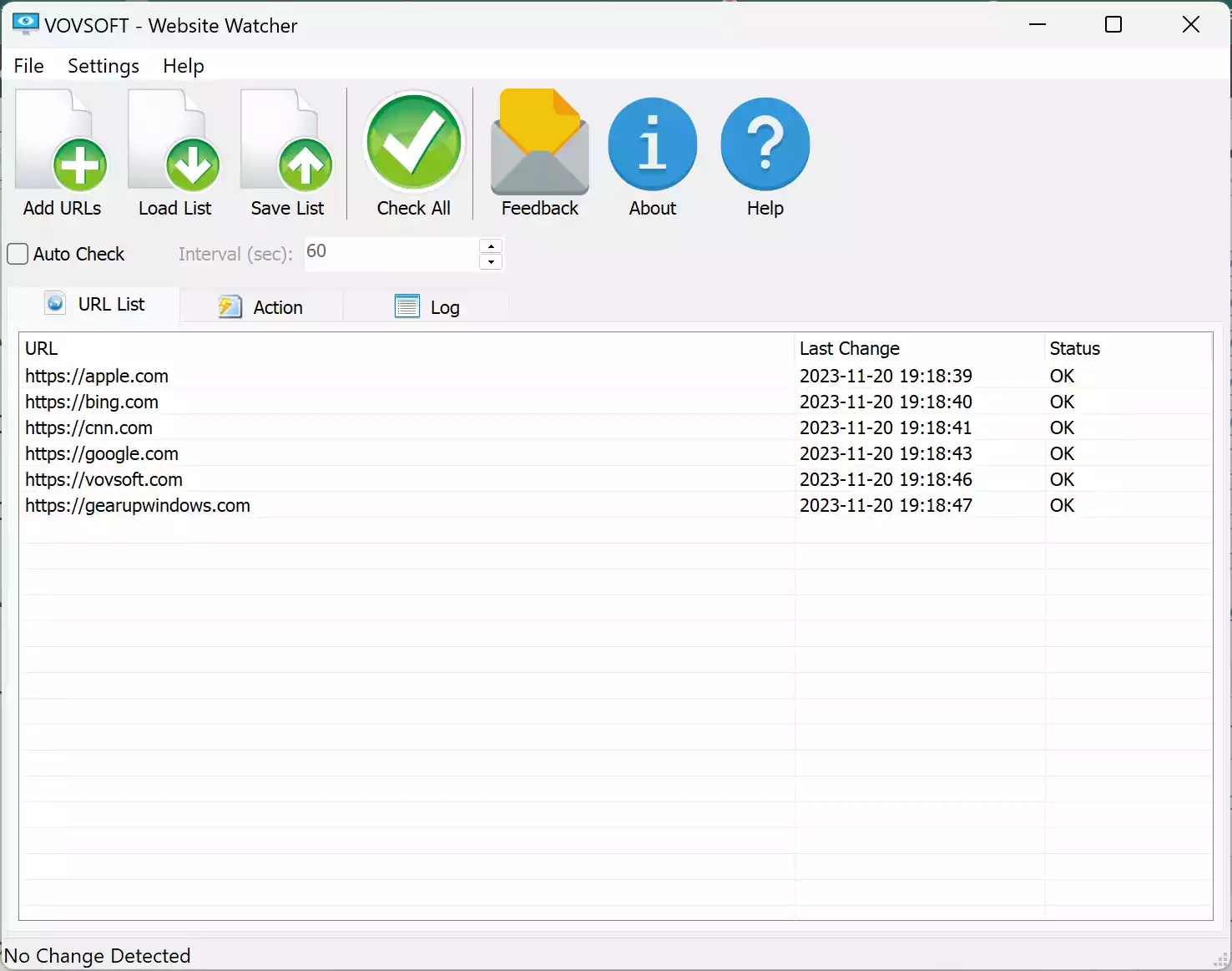The width and height of the screenshot is (1232, 971).
Task: Click OK status of apple.com row
Action: [1062, 376]
